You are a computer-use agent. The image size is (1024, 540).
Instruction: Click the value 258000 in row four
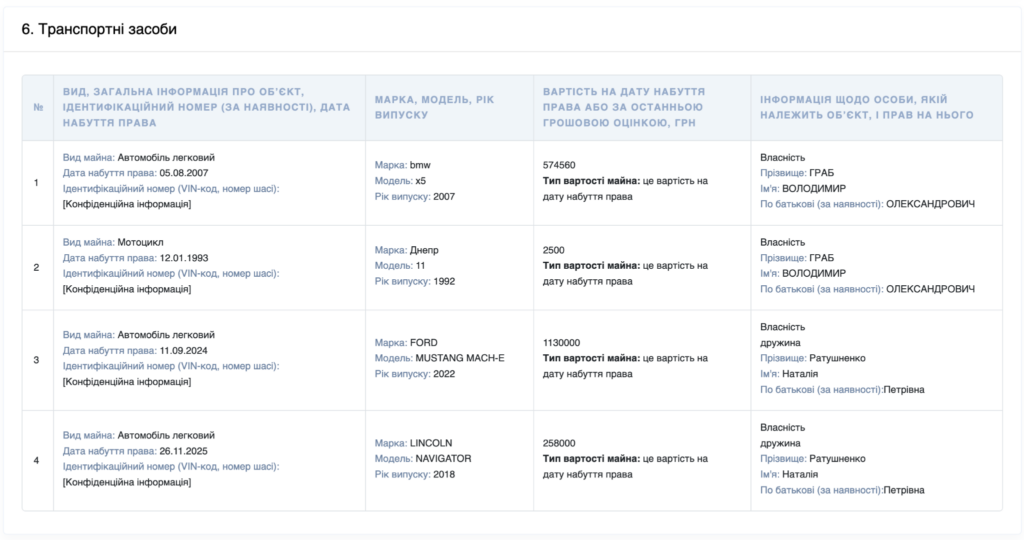(x=559, y=443)
